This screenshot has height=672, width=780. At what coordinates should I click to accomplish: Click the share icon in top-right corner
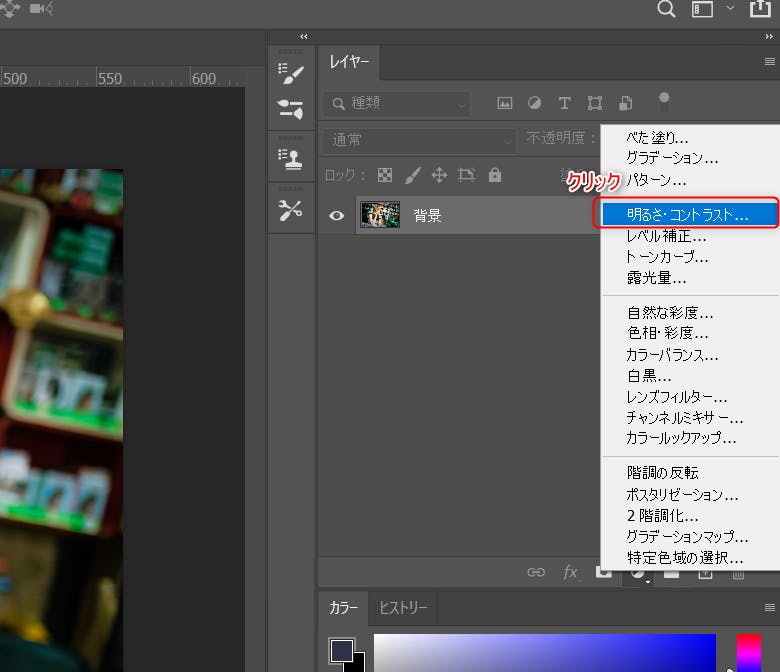pyautogui.click(x=761, y=10)
